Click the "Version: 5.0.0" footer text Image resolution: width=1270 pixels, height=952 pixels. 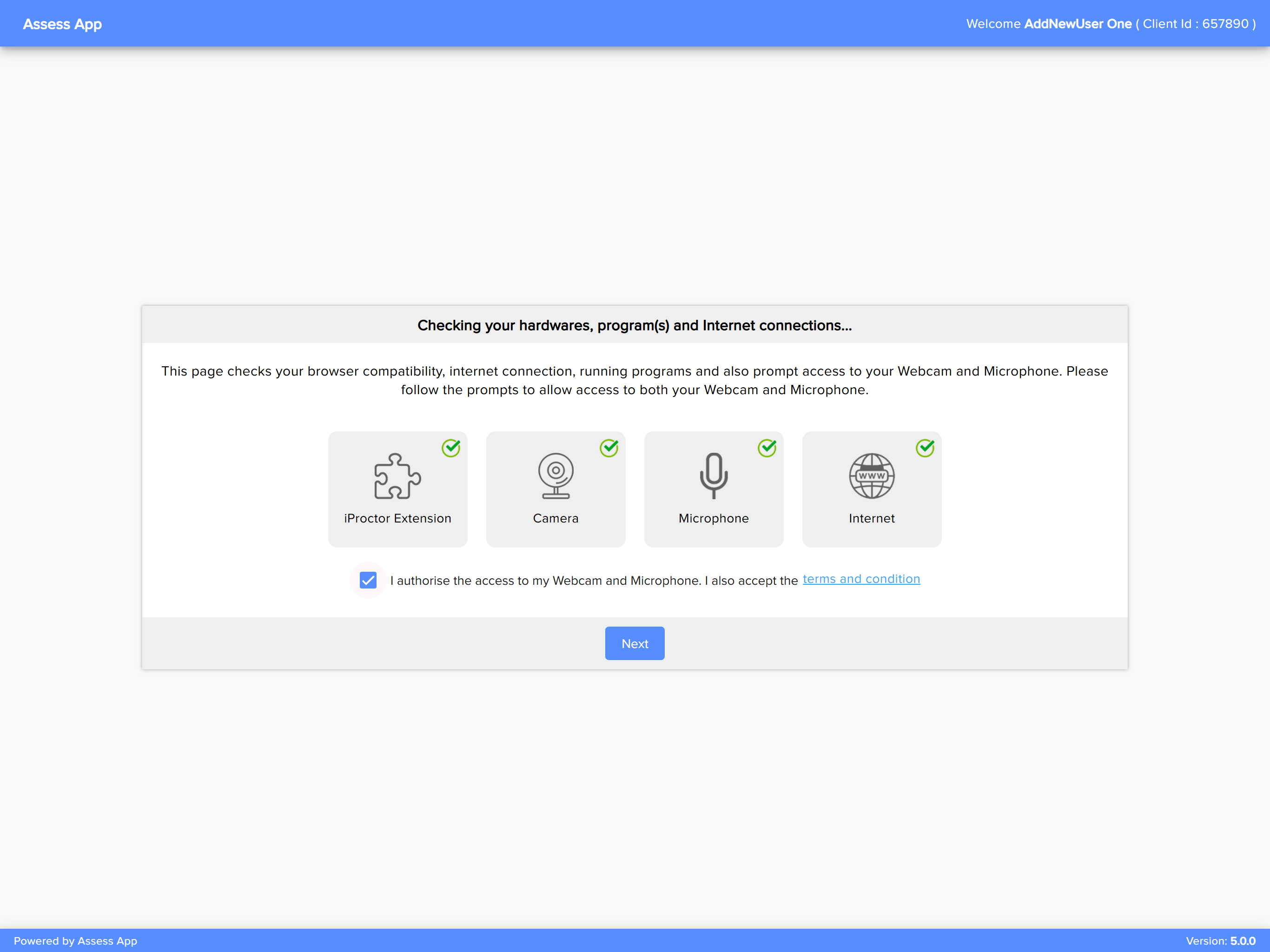1221,940
